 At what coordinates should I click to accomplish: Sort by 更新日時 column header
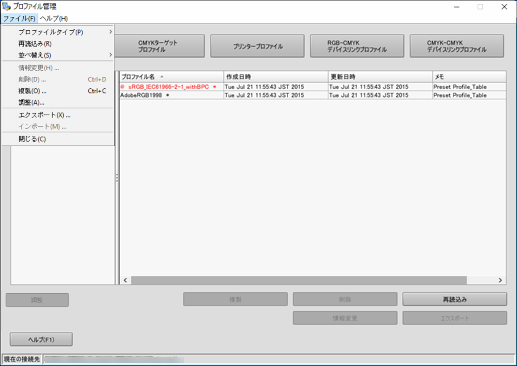[x=380, y=77]
